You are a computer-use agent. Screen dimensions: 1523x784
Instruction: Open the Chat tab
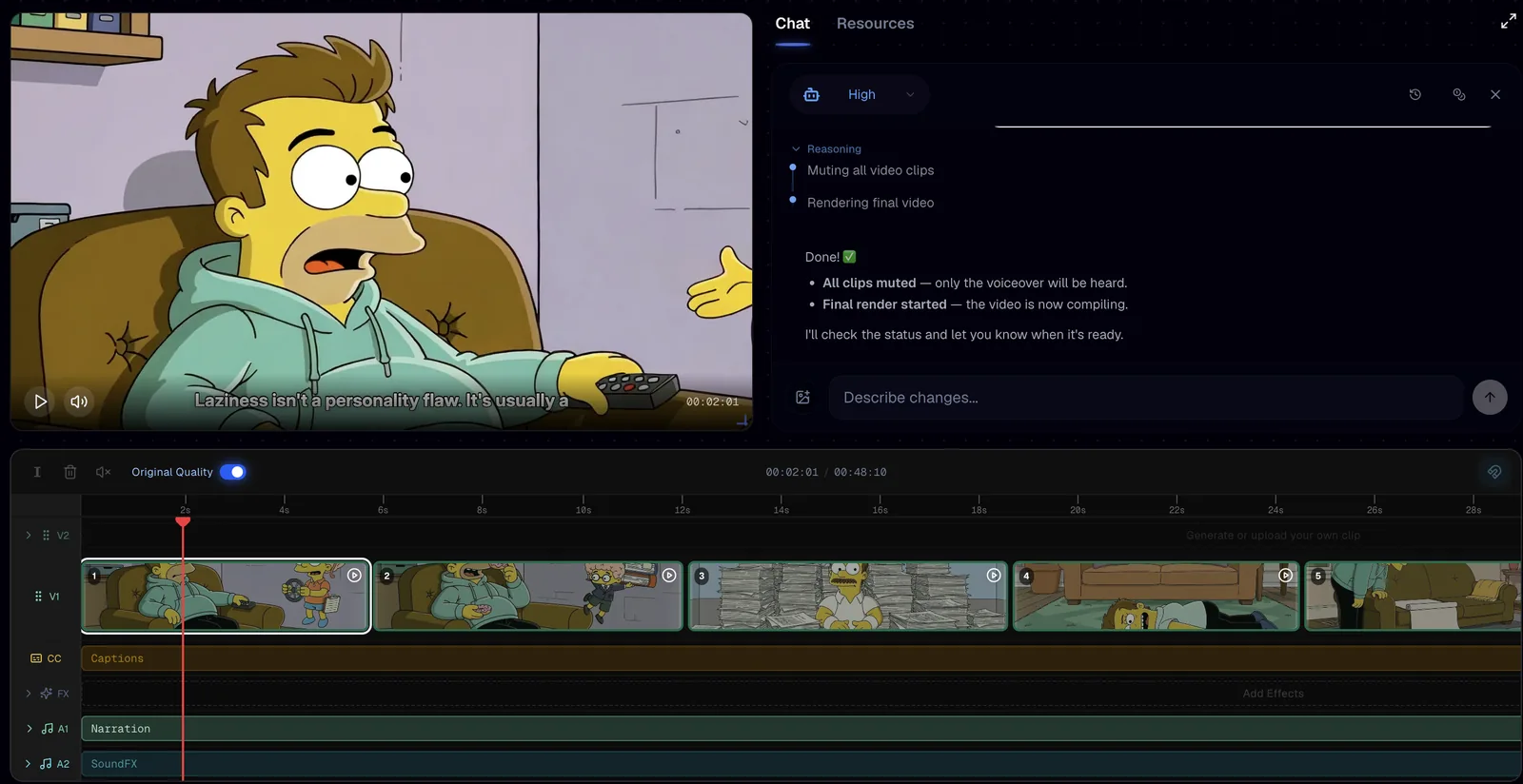click(792, 24)
